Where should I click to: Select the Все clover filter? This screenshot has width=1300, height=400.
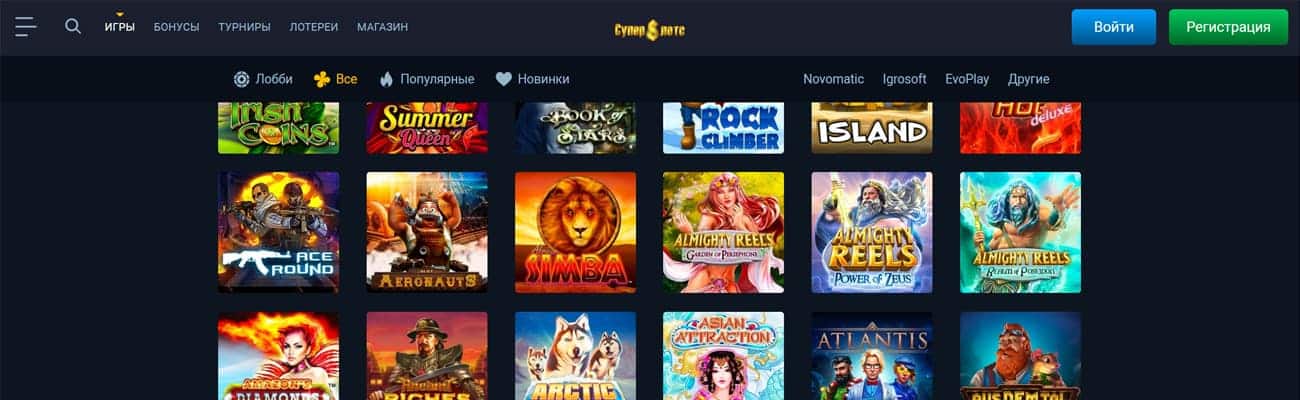[335, 79]
